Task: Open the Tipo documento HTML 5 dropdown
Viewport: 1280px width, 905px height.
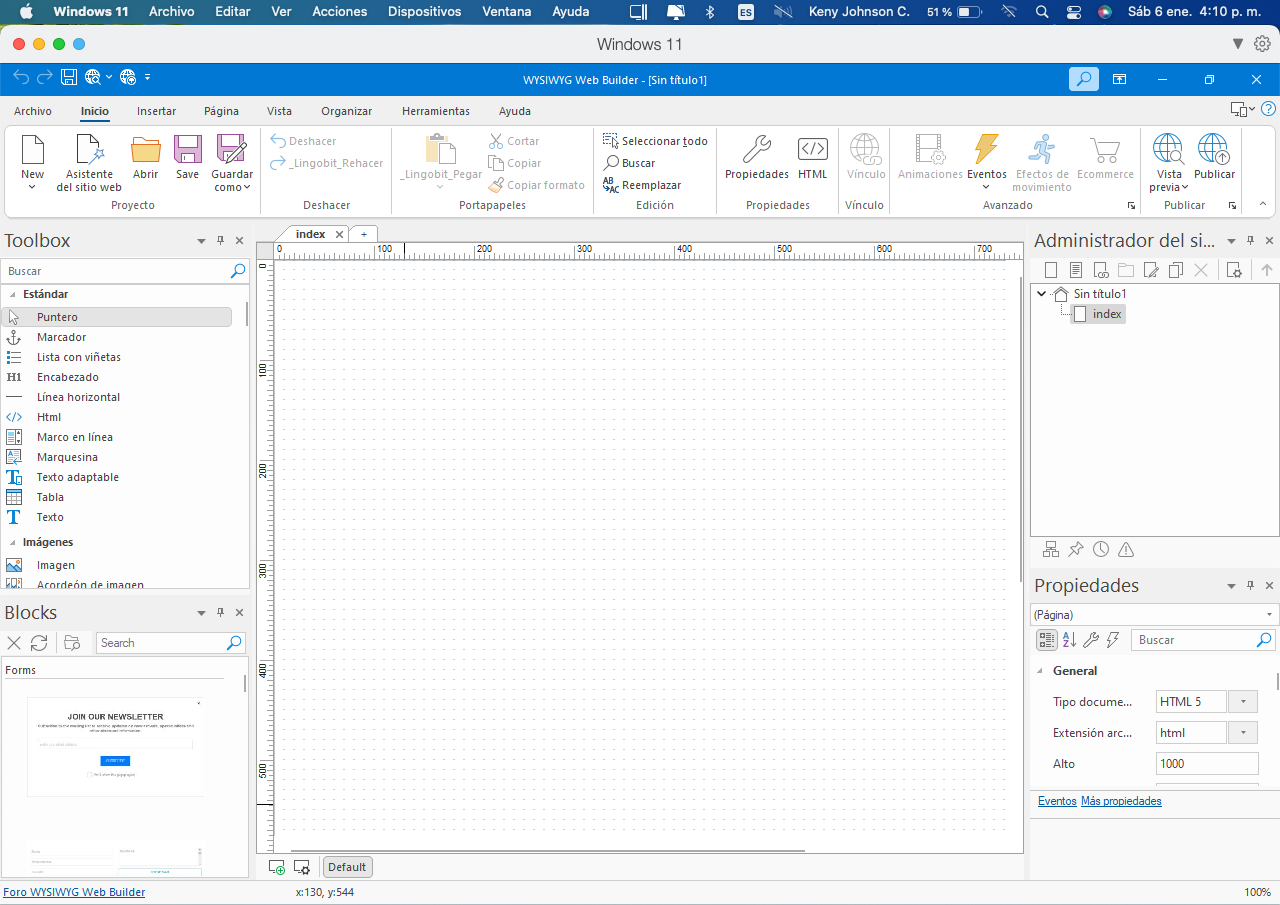Action: click(x=1242, y=702)
